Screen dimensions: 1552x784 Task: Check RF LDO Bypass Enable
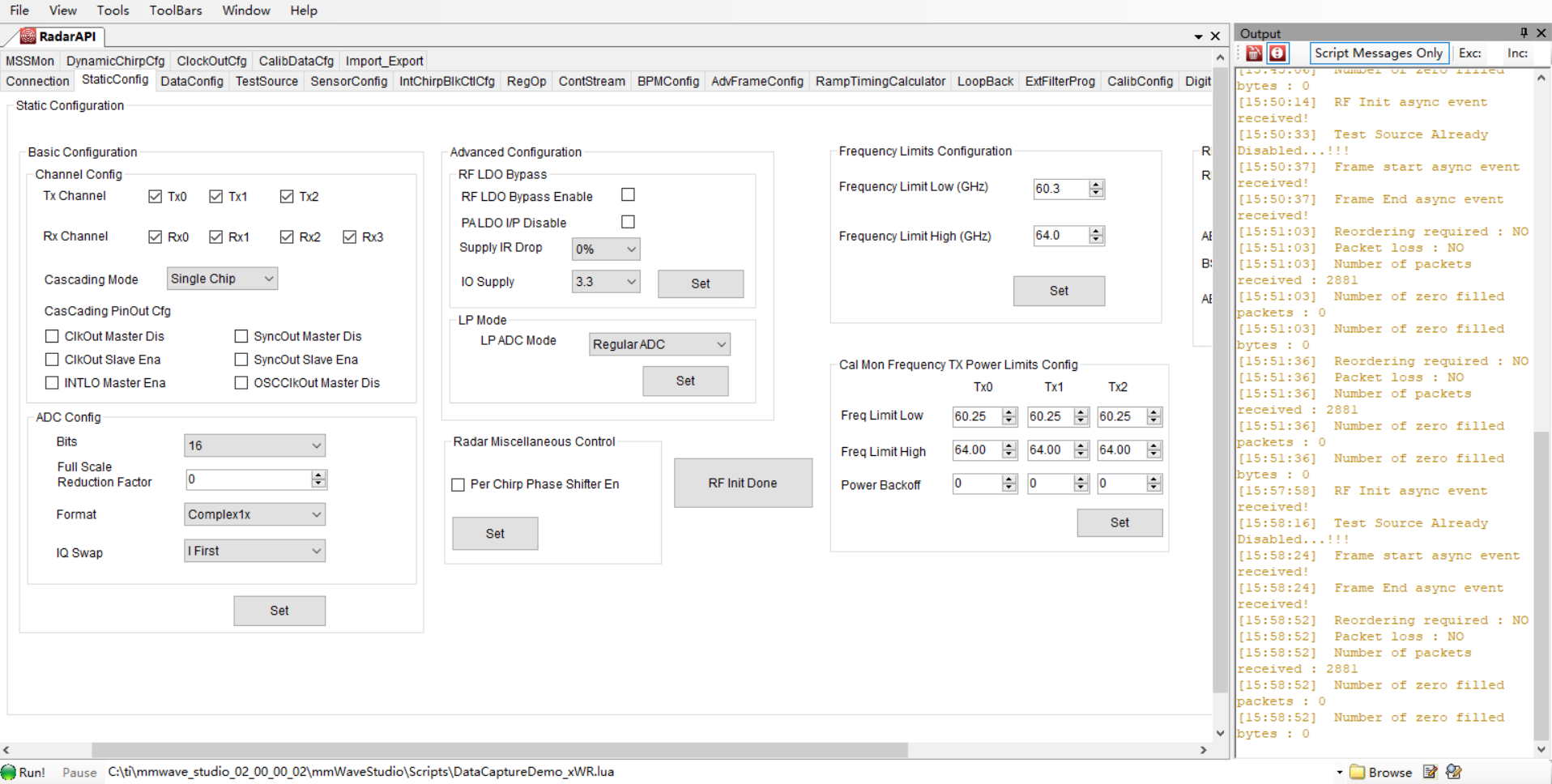point(628,195)
